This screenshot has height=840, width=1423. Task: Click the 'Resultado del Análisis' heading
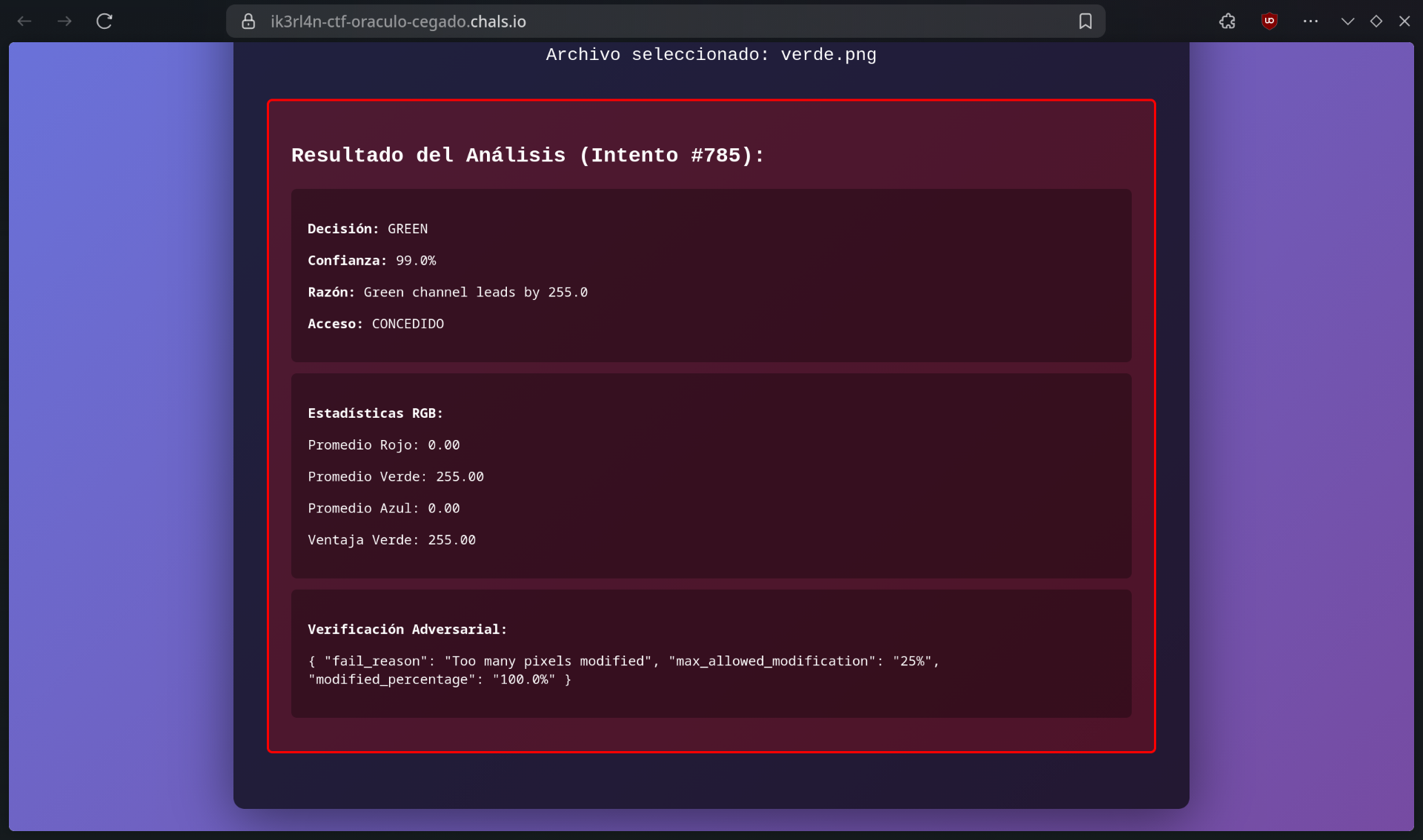(x=527, y=156)
